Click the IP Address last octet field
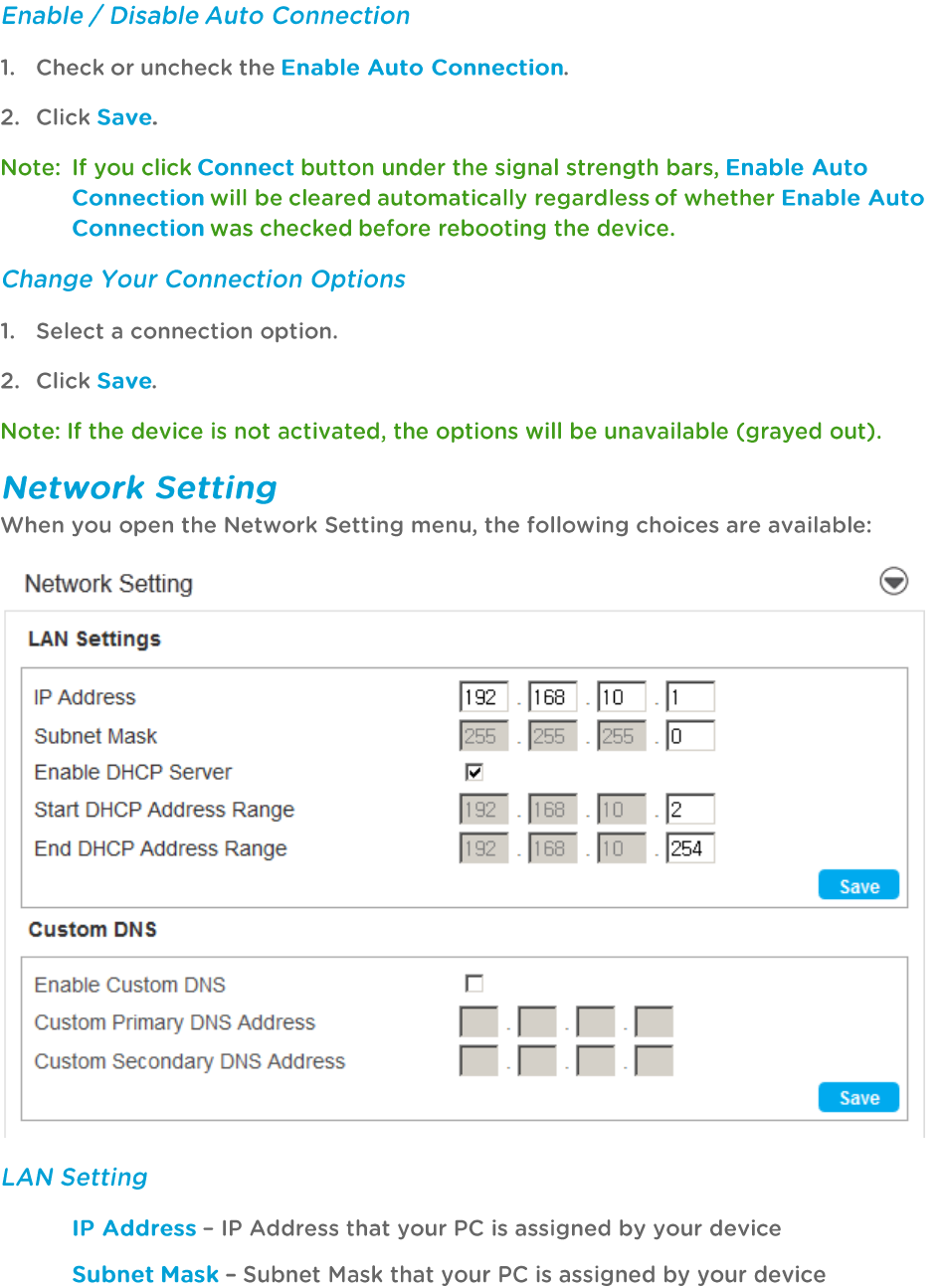The width and height of the screenshot is (944, 1288). pos(690,697)
